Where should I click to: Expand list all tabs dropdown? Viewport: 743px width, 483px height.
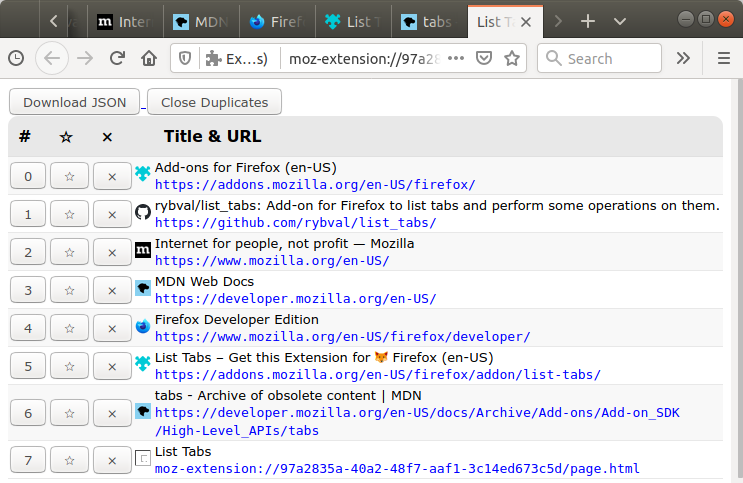click(x=620, y=21)
